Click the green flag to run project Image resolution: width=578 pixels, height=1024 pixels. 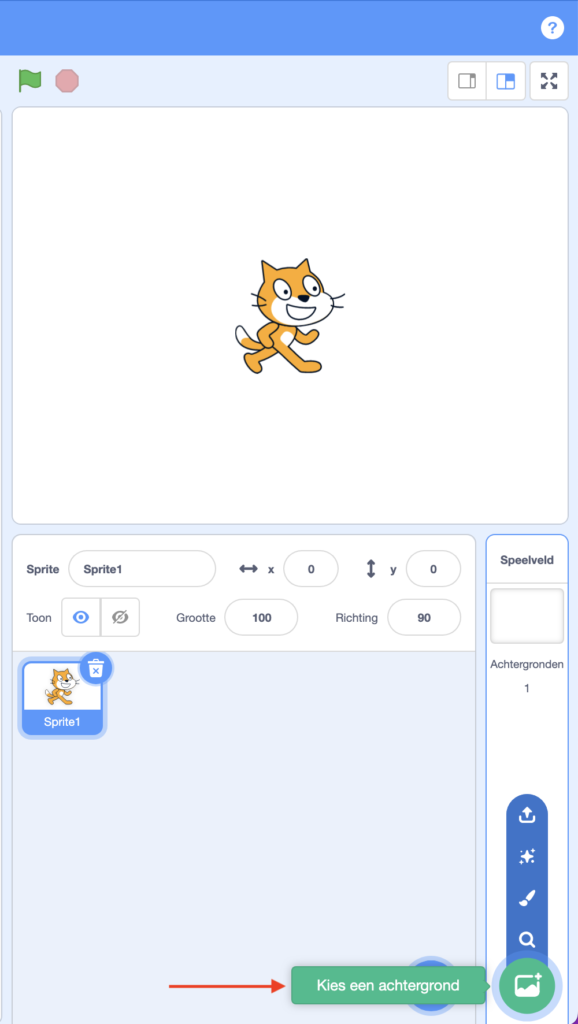(x=29, y=81)
